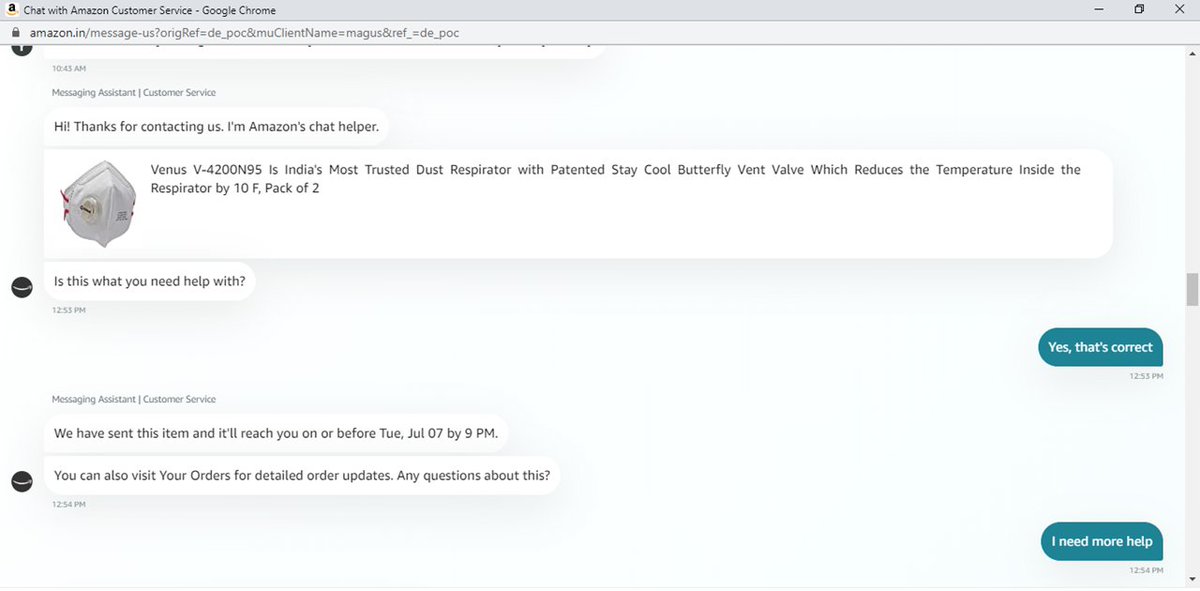Click the 12:54 PM timestamp under Your Orders message
This screenshot has height=591, width=1200.
(x=69, y=504)
